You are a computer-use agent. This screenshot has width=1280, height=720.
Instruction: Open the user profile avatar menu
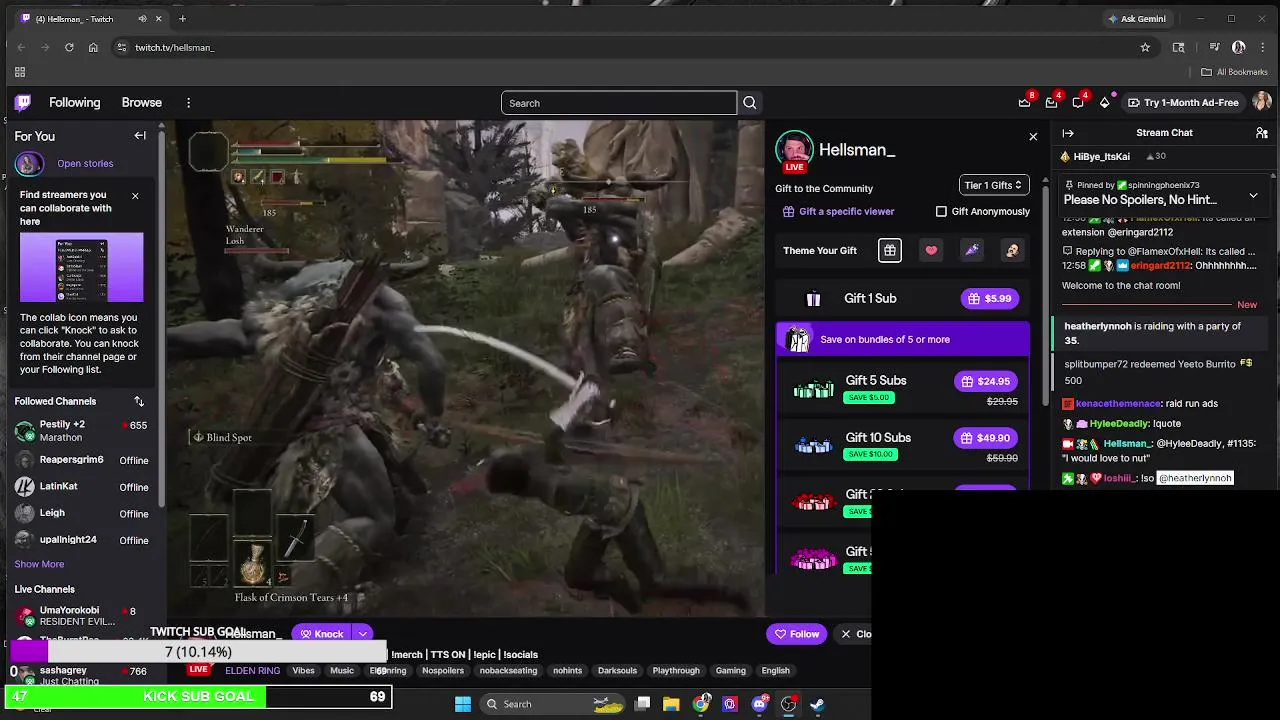[x=1262, y=102]
